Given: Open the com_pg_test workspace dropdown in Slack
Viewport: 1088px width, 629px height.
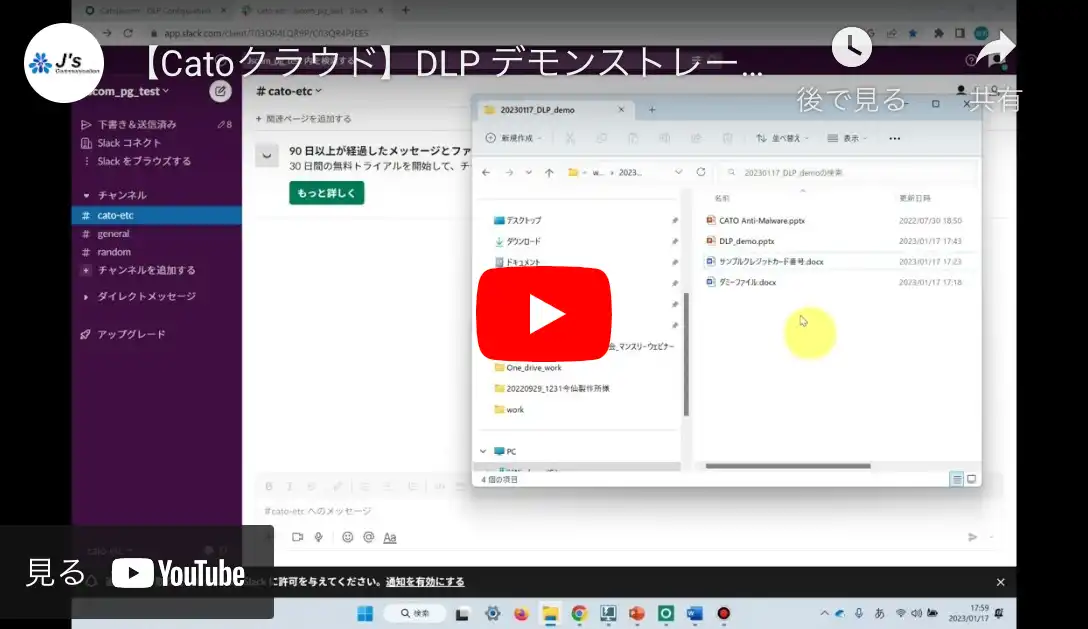Looking at the screenshot, I should point(130,91).
